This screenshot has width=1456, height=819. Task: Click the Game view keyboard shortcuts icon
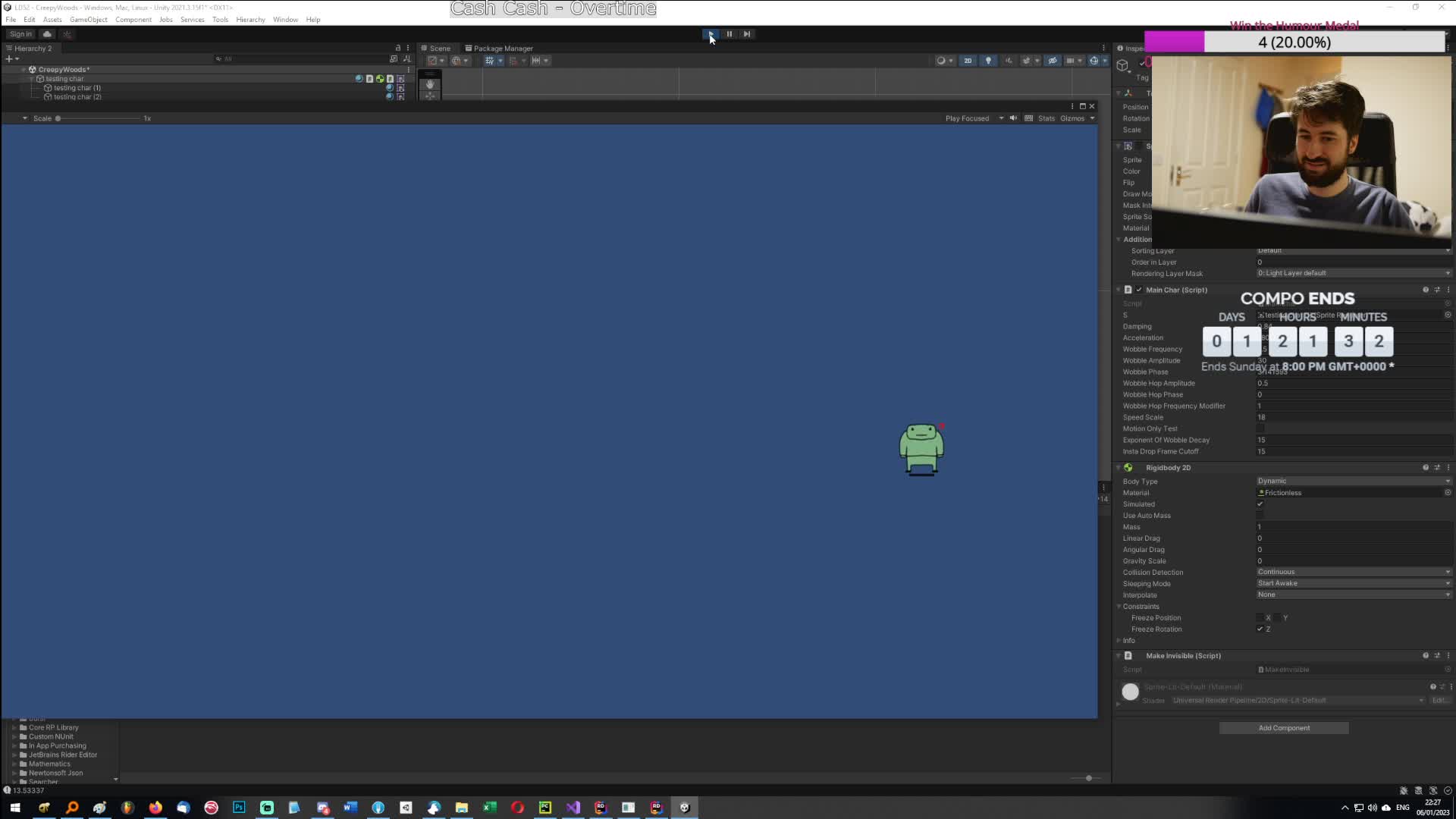tap(1028, 118)
